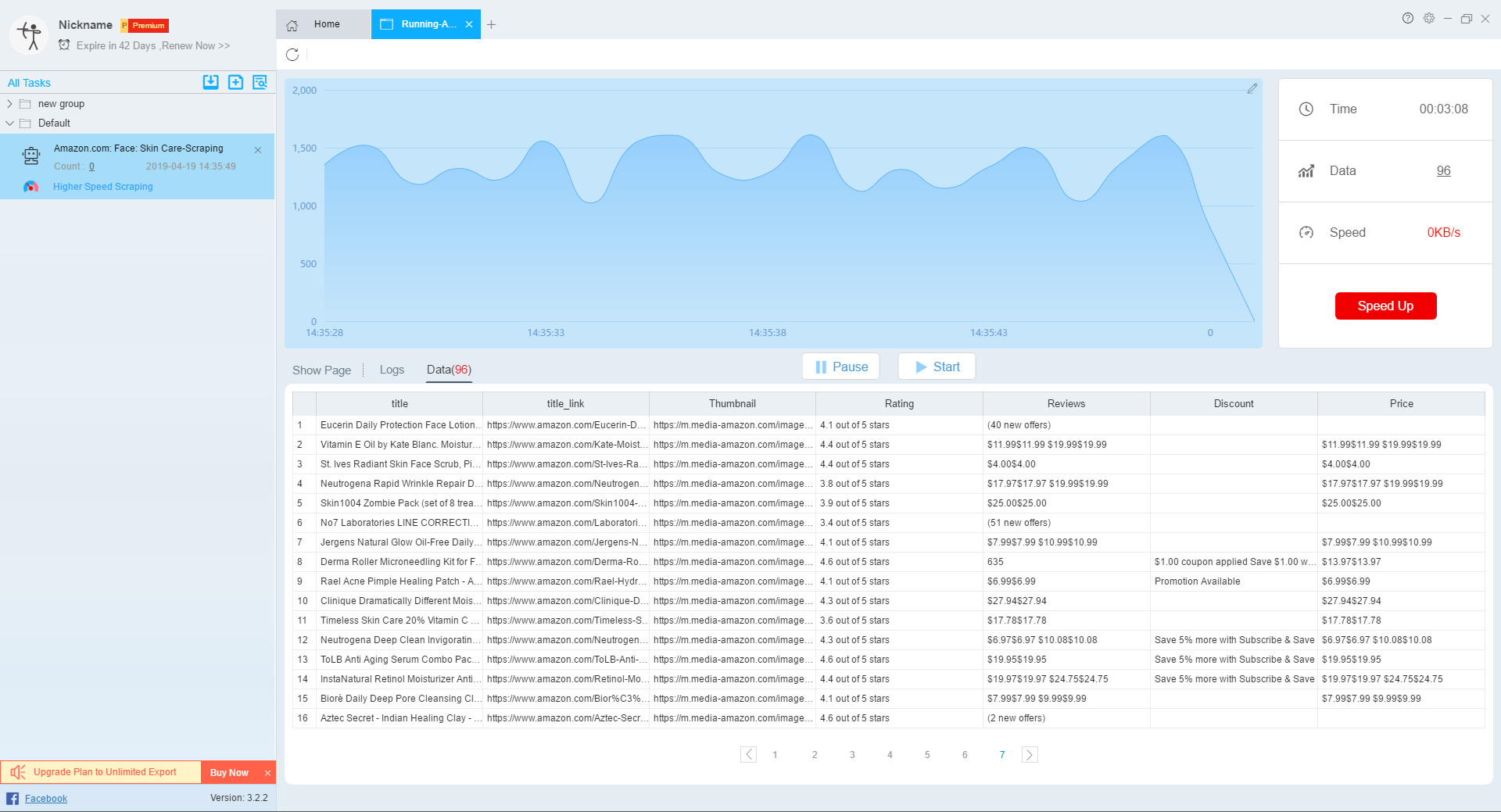
Task: Click the refresh icon
Action: pyautogui.click(x=292, y=55)
